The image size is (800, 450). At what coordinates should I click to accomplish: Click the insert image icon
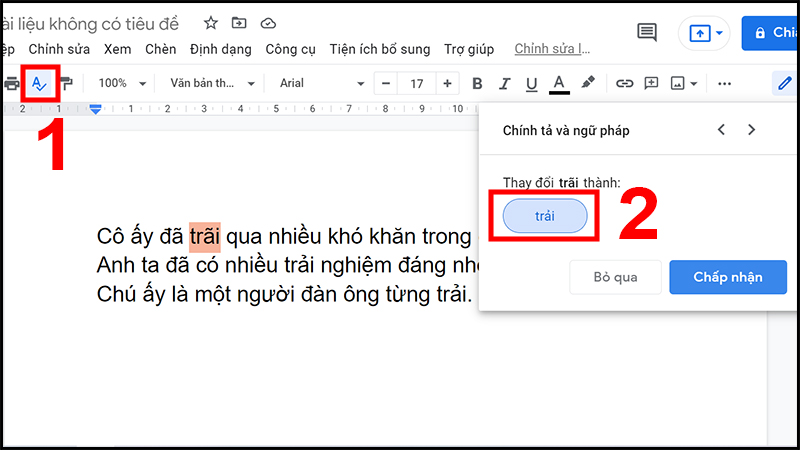click(678, 83)
